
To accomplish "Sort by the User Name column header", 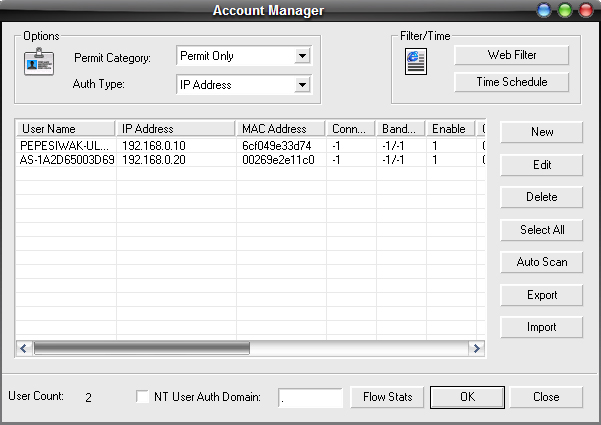I will [66, 129].
